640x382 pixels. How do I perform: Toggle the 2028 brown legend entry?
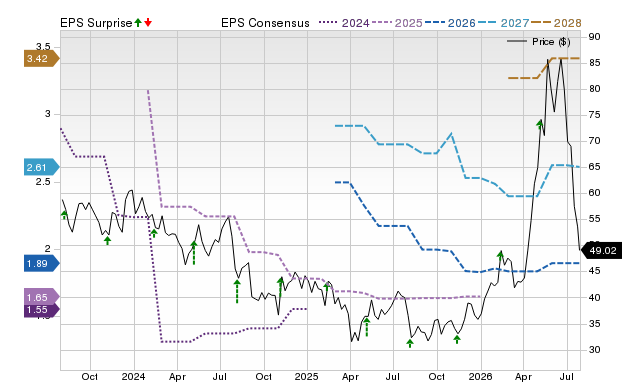click(556, 23)
